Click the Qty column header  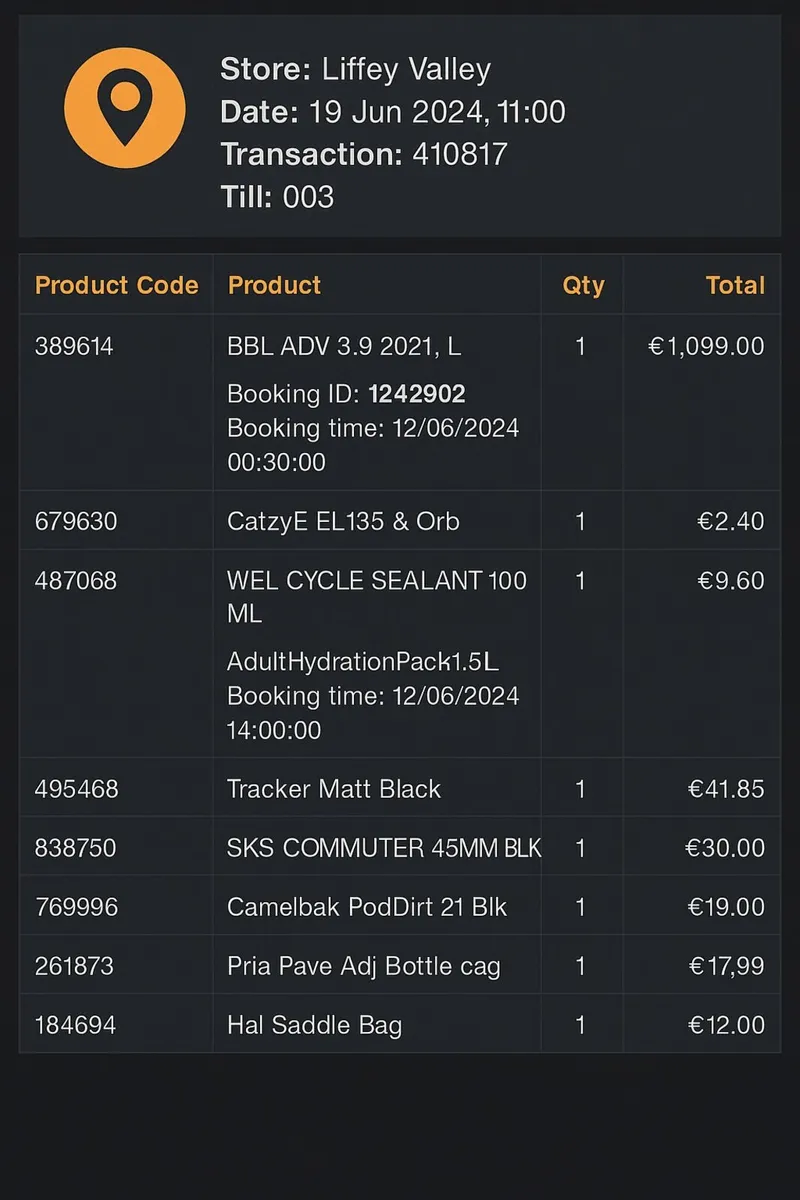point(583,286)
